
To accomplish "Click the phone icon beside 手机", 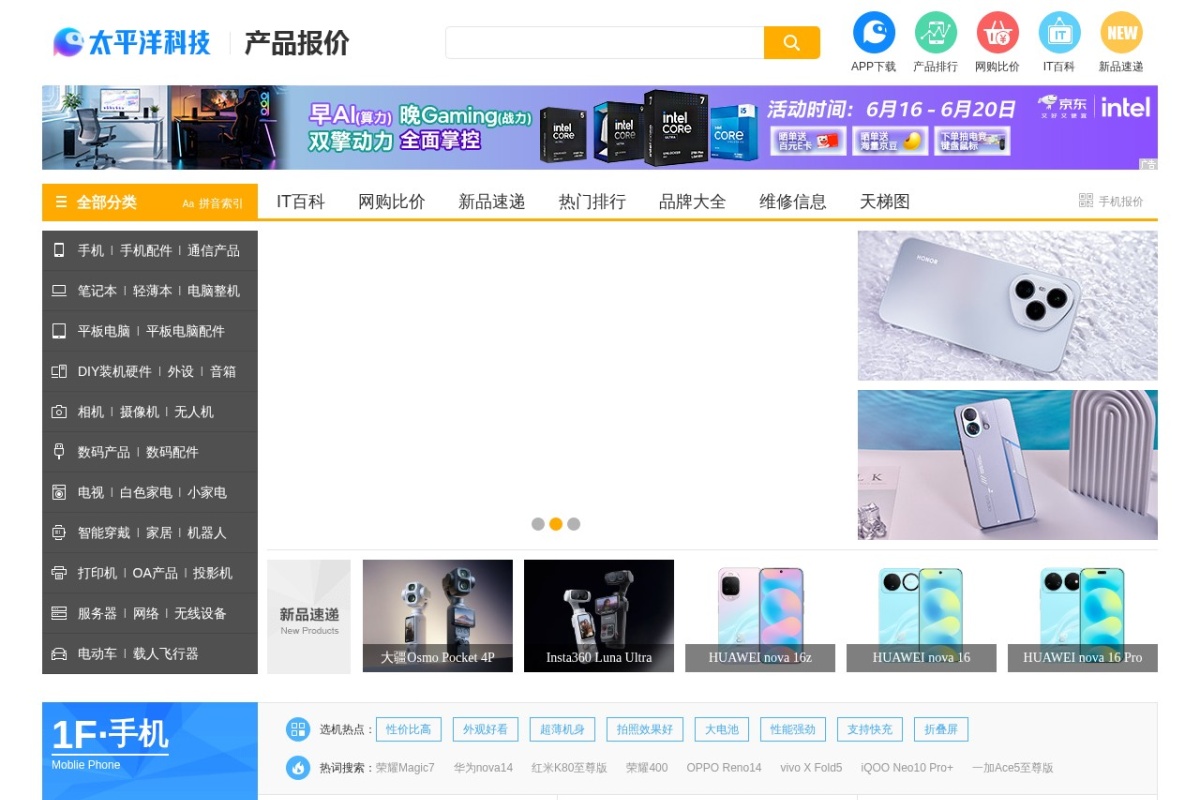I will [x=59, y=250].
